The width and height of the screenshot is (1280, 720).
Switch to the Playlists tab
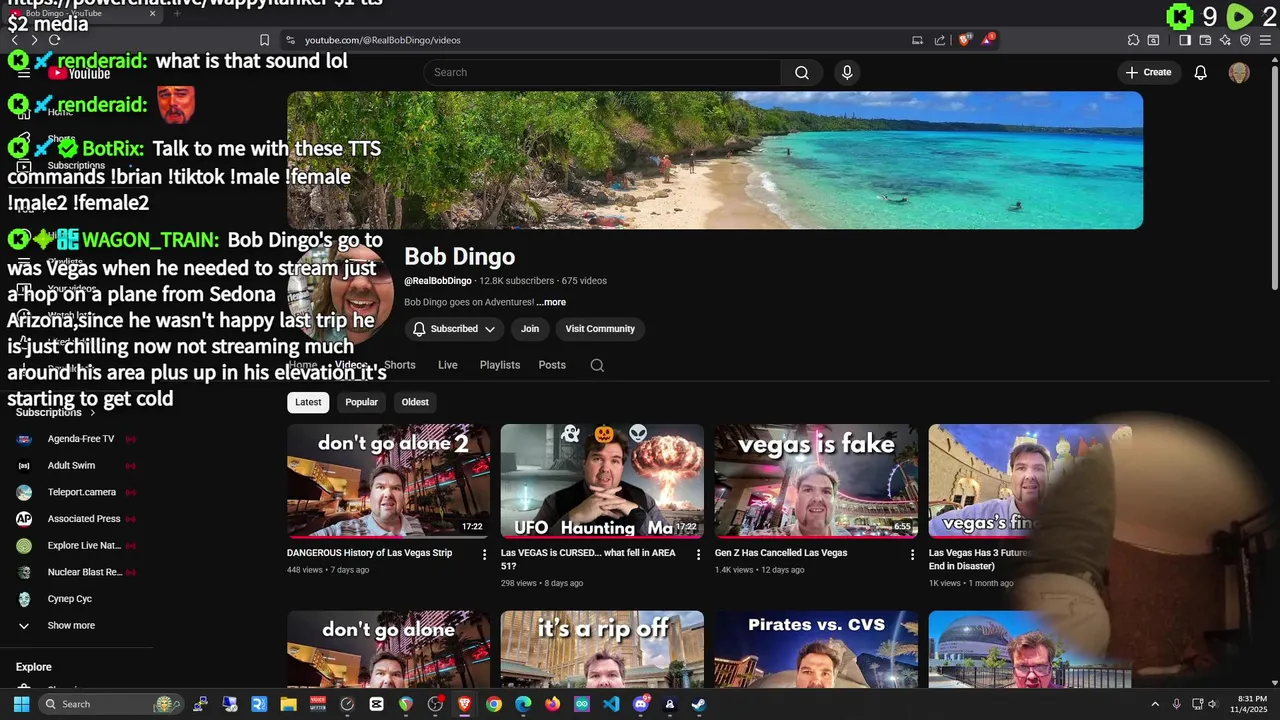pos(500,365)
